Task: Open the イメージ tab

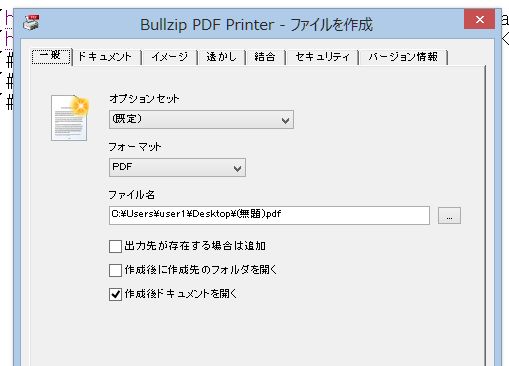Action: click(170, 57)
